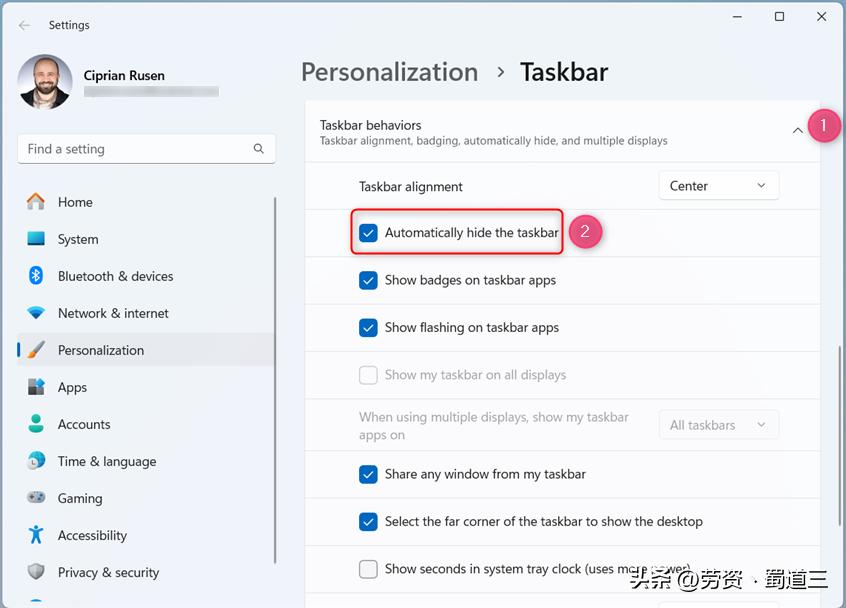Select the Accounts icon in sidebar

click(36, 424)
